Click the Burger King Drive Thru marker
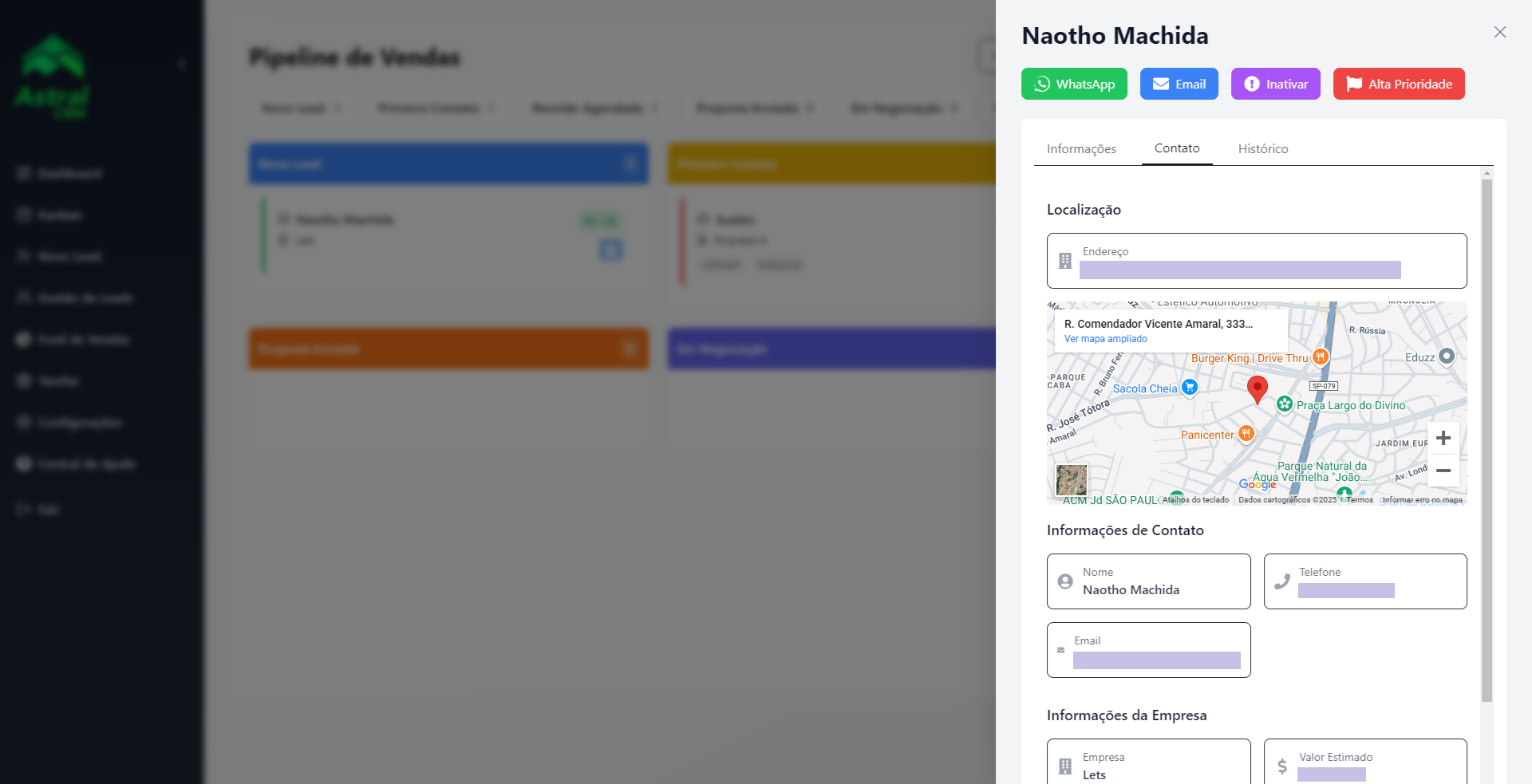Screen dimensions: 1532x784 pyautogui.click(x=1321, y=357)
